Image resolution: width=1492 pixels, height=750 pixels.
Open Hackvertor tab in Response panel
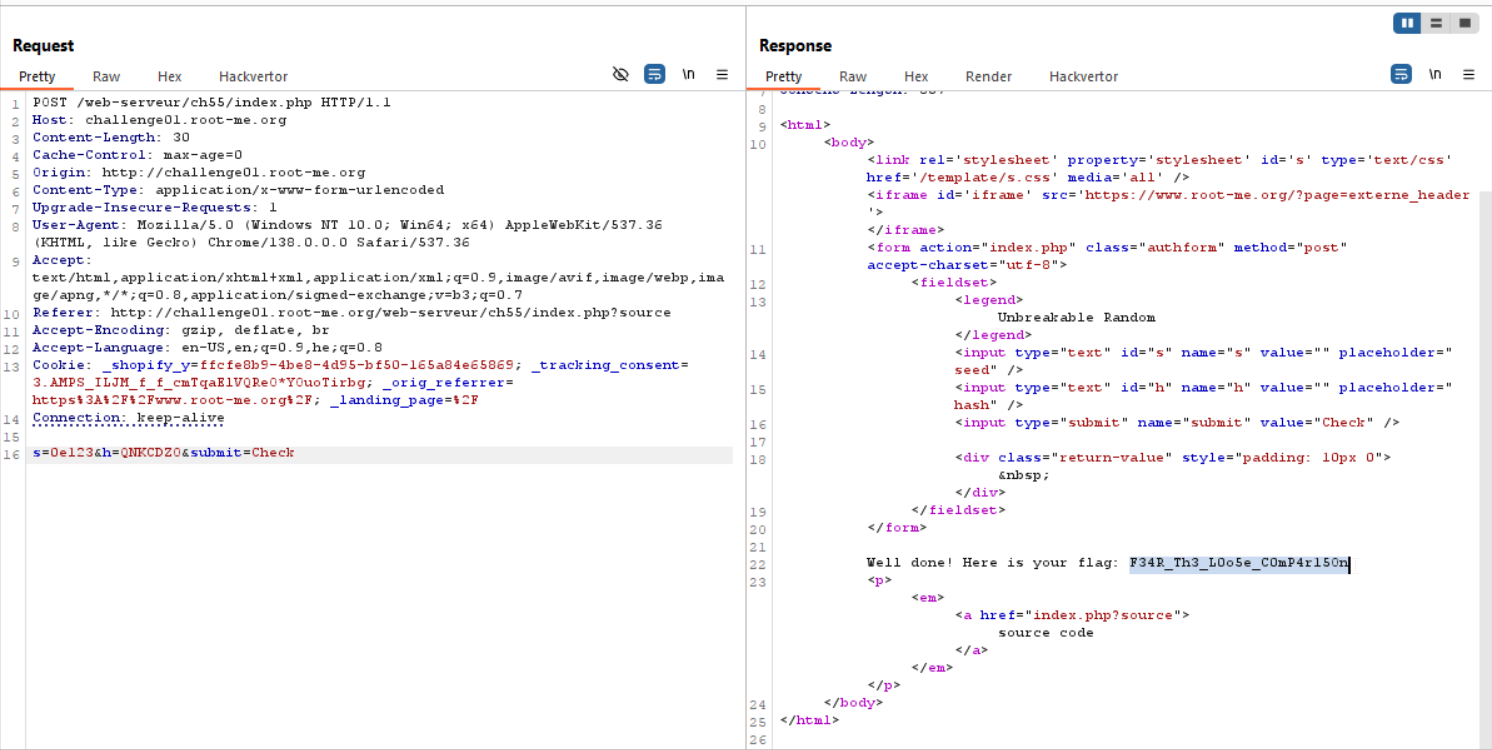click(x=1083, y=76)
